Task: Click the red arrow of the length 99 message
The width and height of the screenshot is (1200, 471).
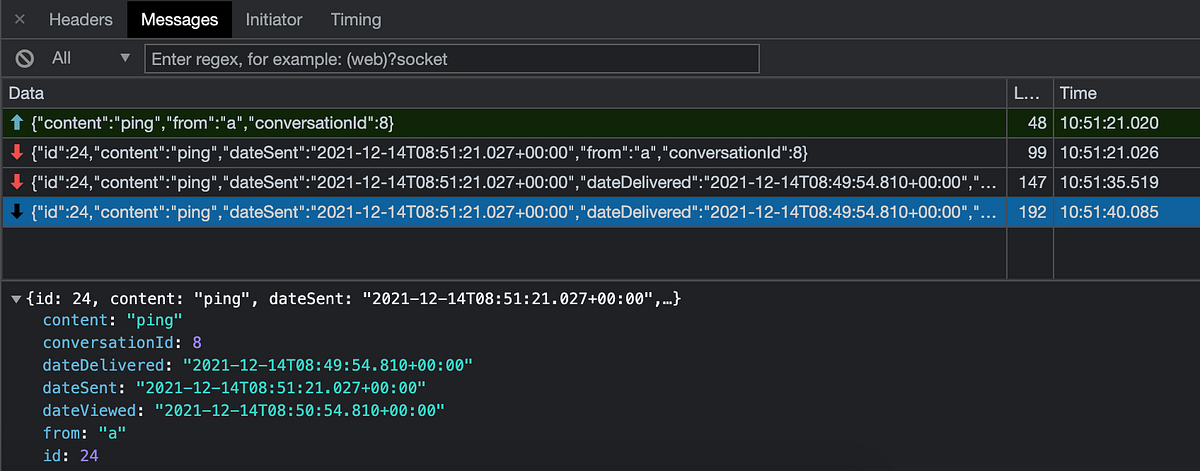Action: coord(17,153)
